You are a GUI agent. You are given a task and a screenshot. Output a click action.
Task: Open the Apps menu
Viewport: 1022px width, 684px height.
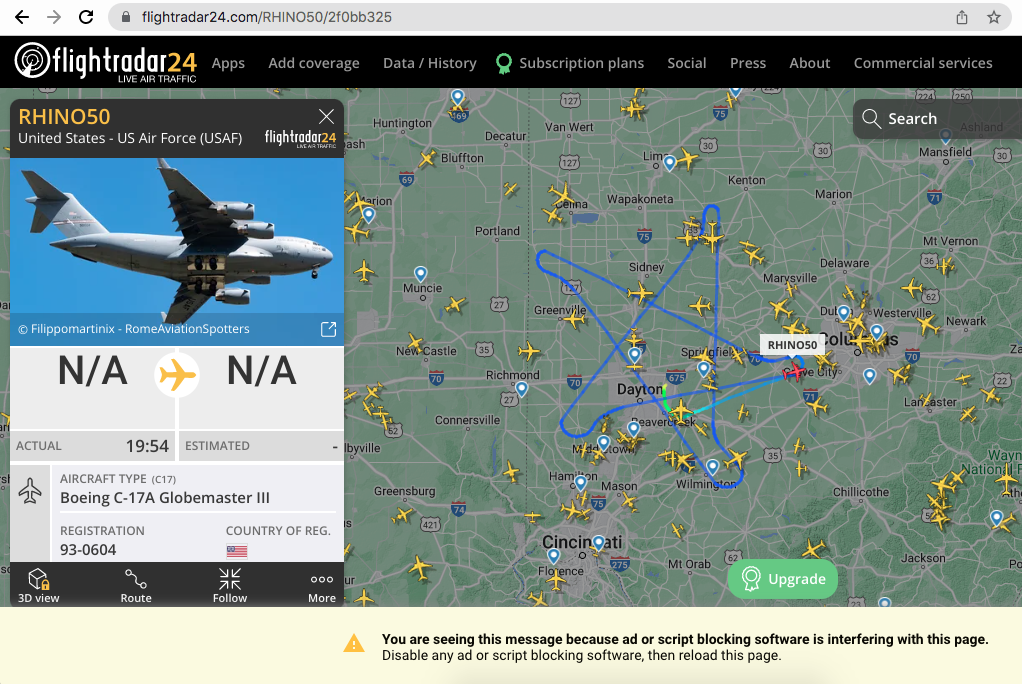click(228, 63)
